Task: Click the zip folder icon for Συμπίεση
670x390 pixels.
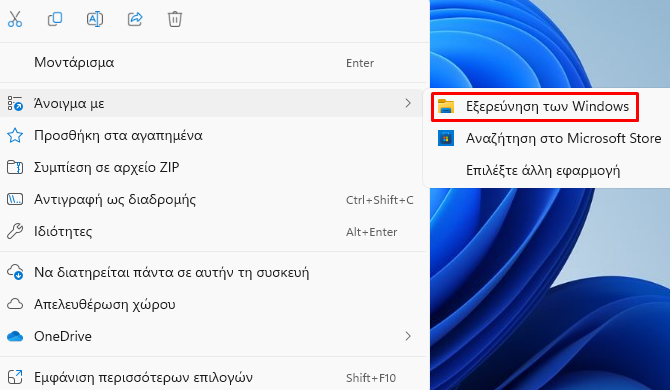Action: [15, 167]
